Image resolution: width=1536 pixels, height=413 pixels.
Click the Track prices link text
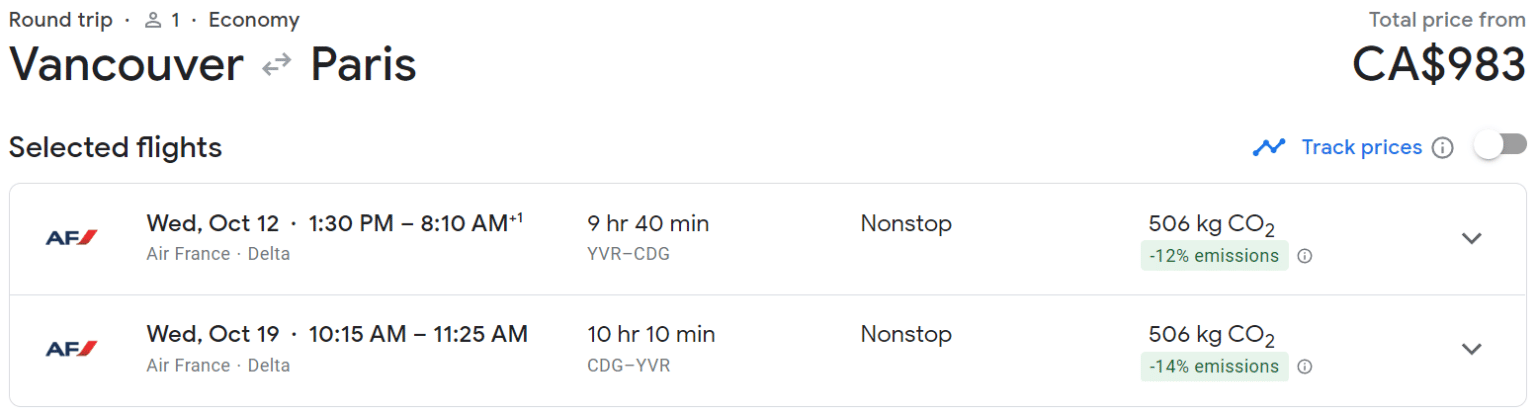coord(1361,148)
